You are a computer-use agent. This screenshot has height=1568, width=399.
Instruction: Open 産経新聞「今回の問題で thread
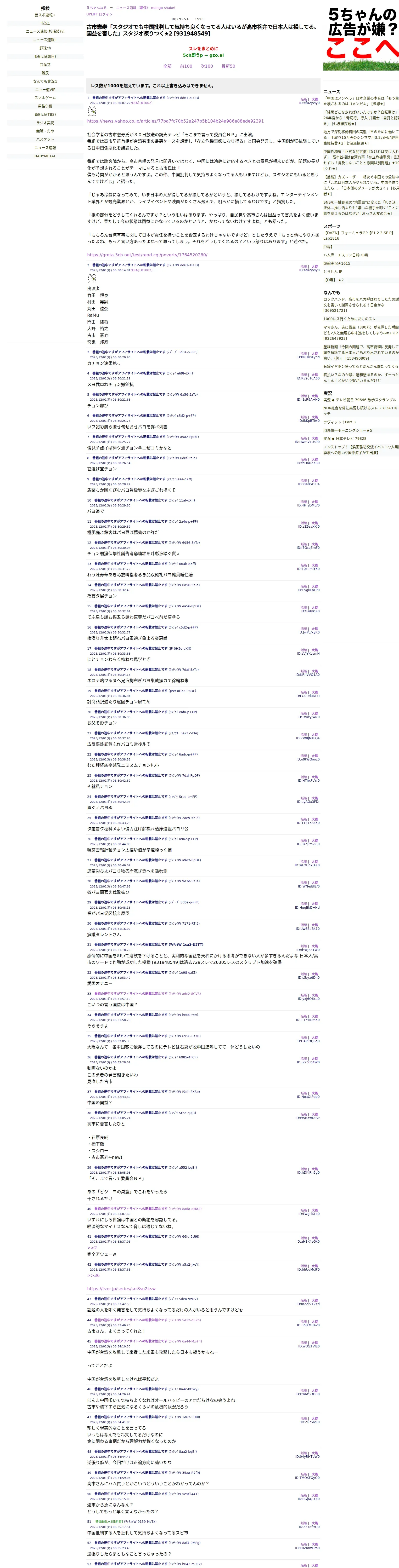point(361,353)
